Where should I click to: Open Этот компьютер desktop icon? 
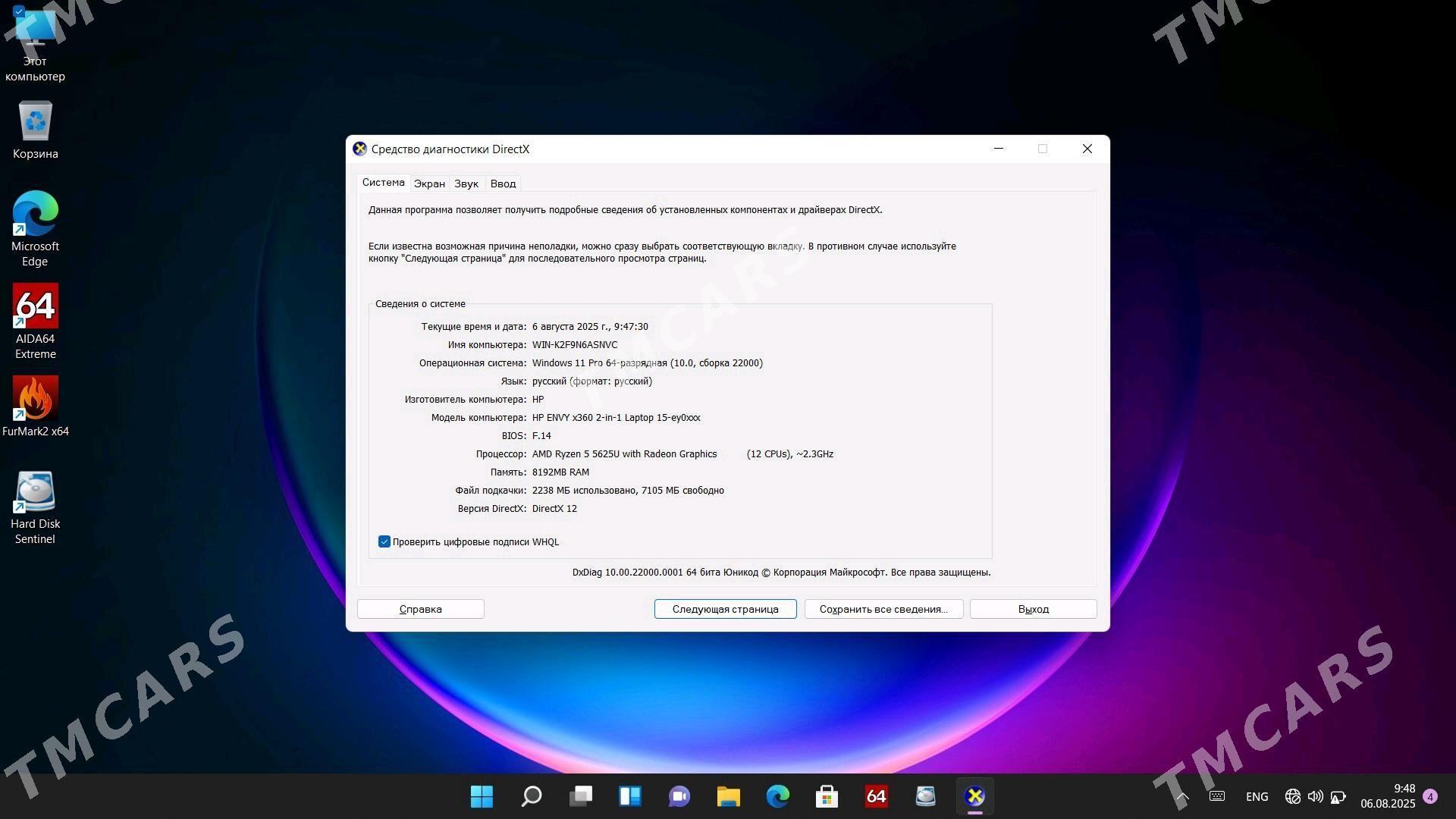pos(35,44)
